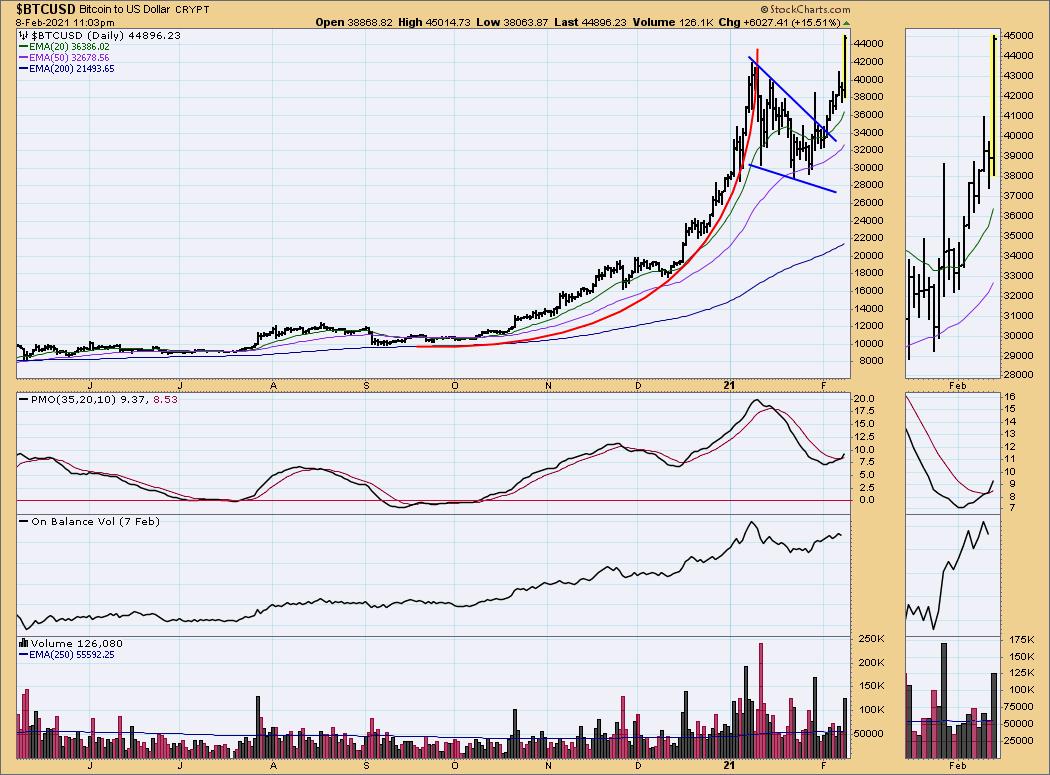Click the tallest volume bar in main volume panel

click(761, 701)
